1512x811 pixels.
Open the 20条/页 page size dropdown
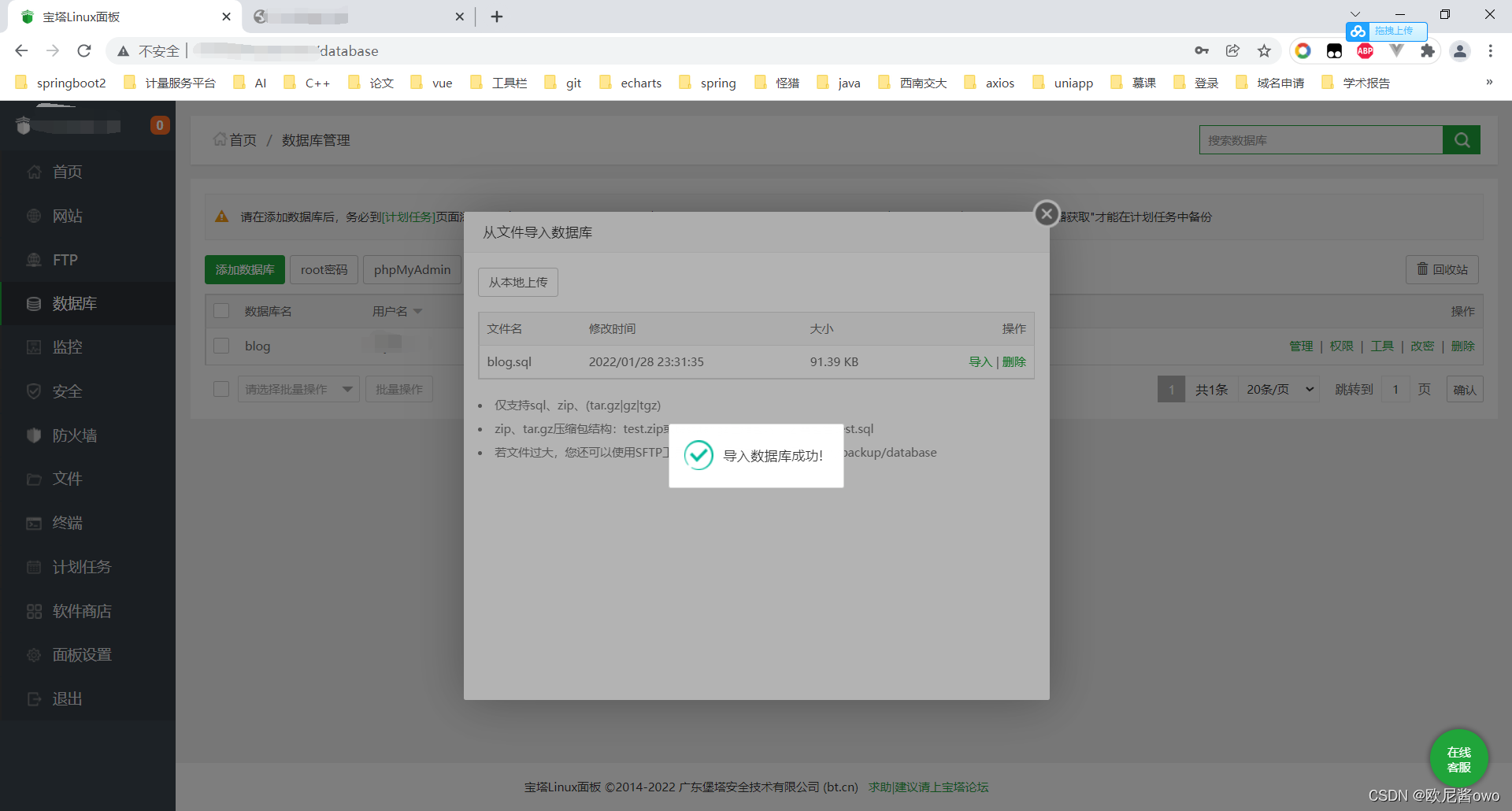[x=1280, y=389]
